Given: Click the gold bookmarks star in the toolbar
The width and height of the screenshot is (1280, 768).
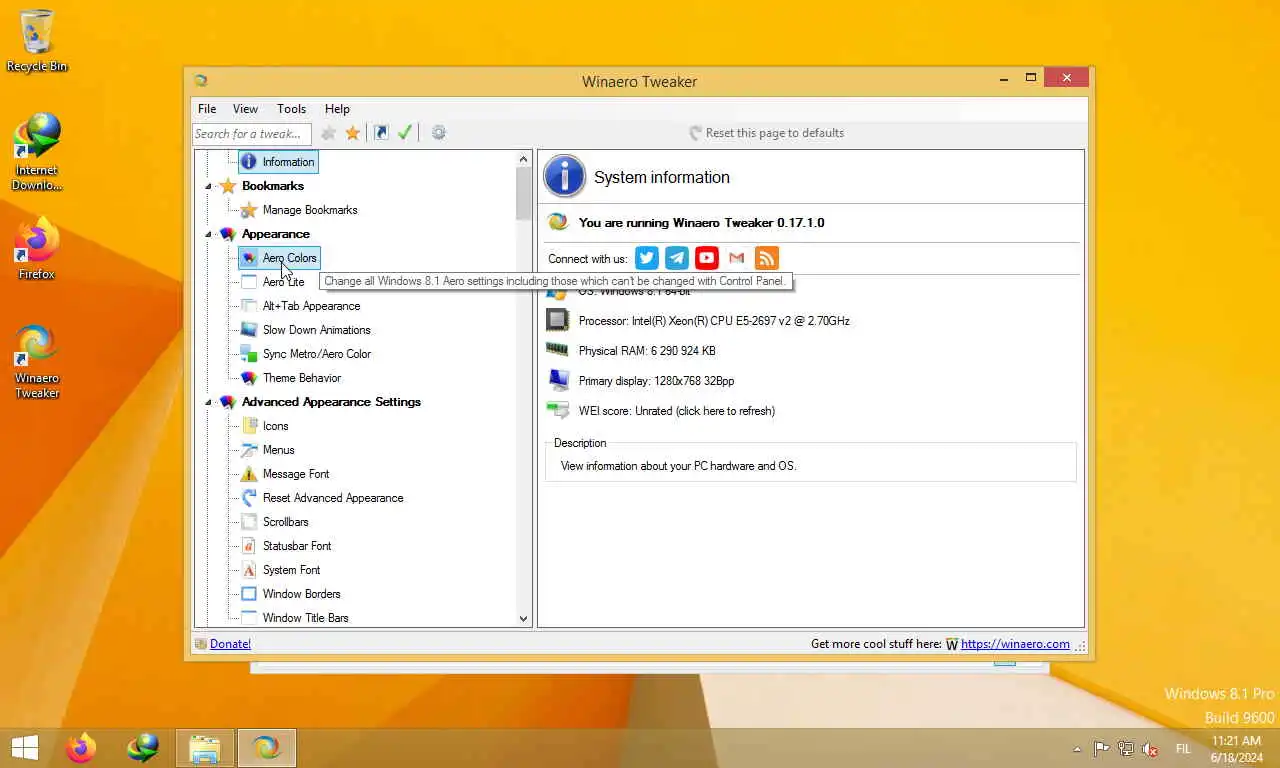Looking at the screenshot, I should point(353,133).
